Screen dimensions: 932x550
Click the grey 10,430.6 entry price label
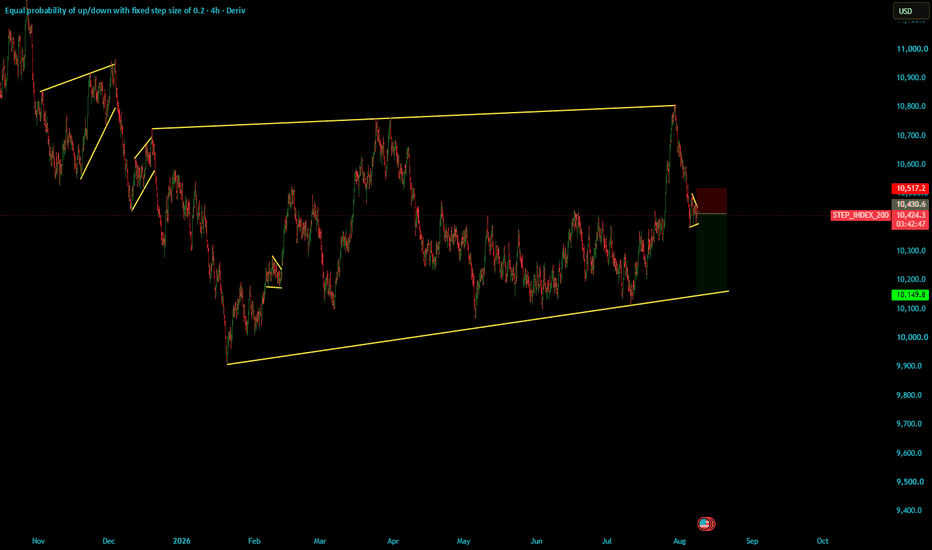click(x=910, y=204)
